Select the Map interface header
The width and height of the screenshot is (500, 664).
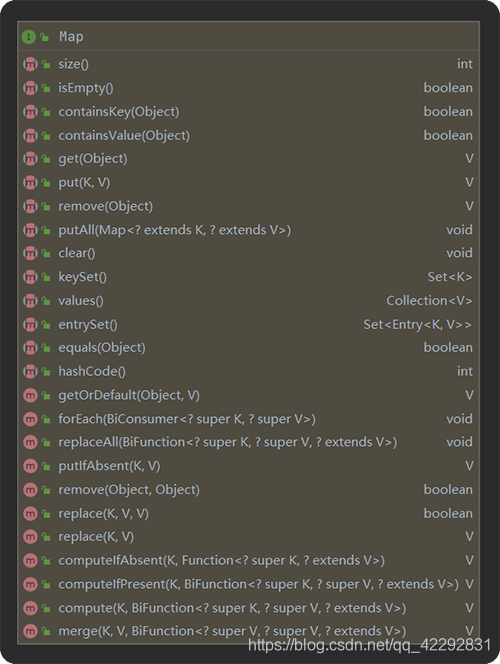click(x=249, y=37)
